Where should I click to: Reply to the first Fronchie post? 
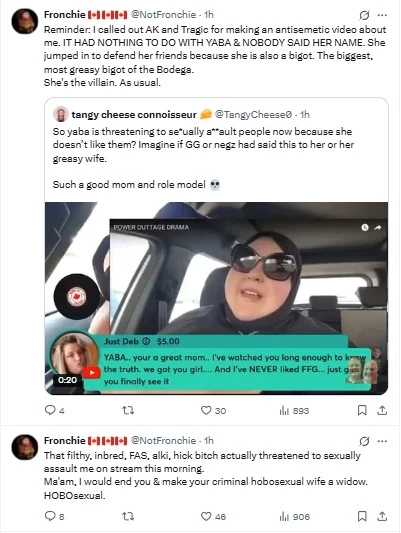(54, 411)
